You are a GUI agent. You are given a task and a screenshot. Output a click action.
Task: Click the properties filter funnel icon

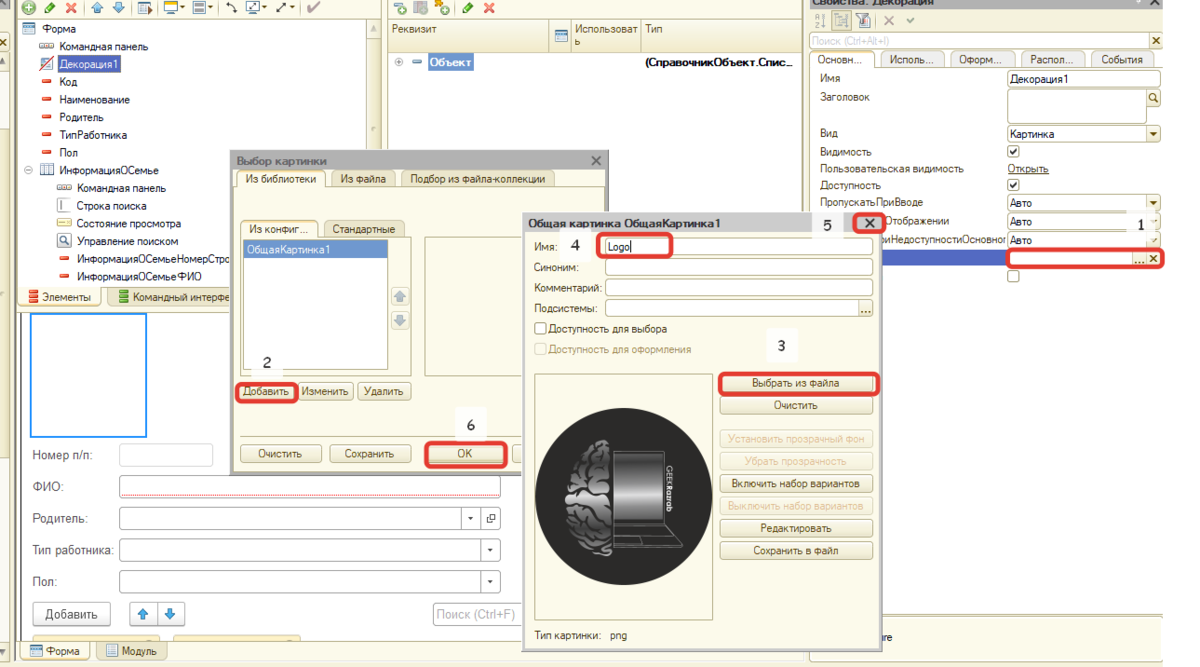point(862,20)
